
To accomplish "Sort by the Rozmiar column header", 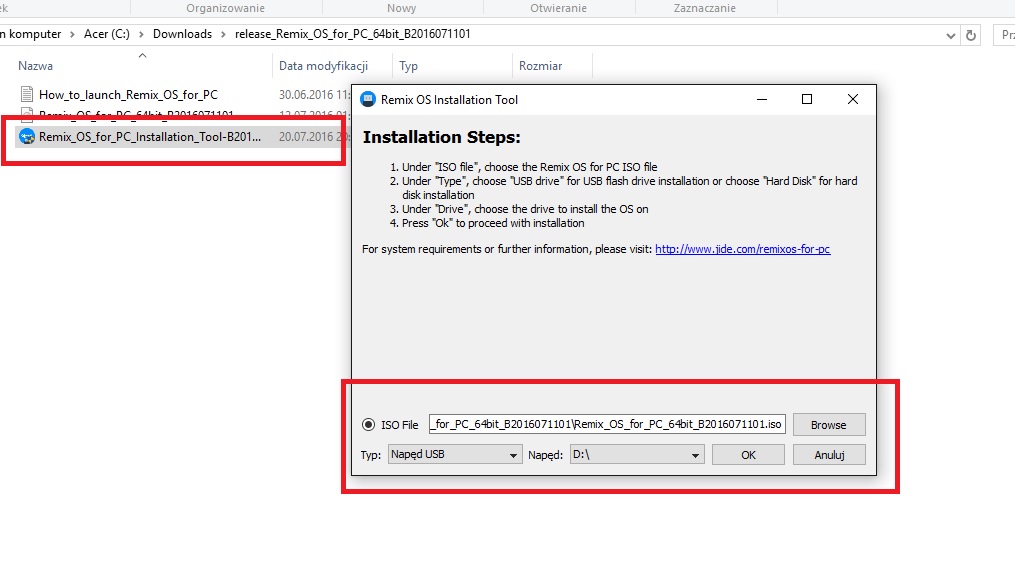I will (x=540, y=66).
